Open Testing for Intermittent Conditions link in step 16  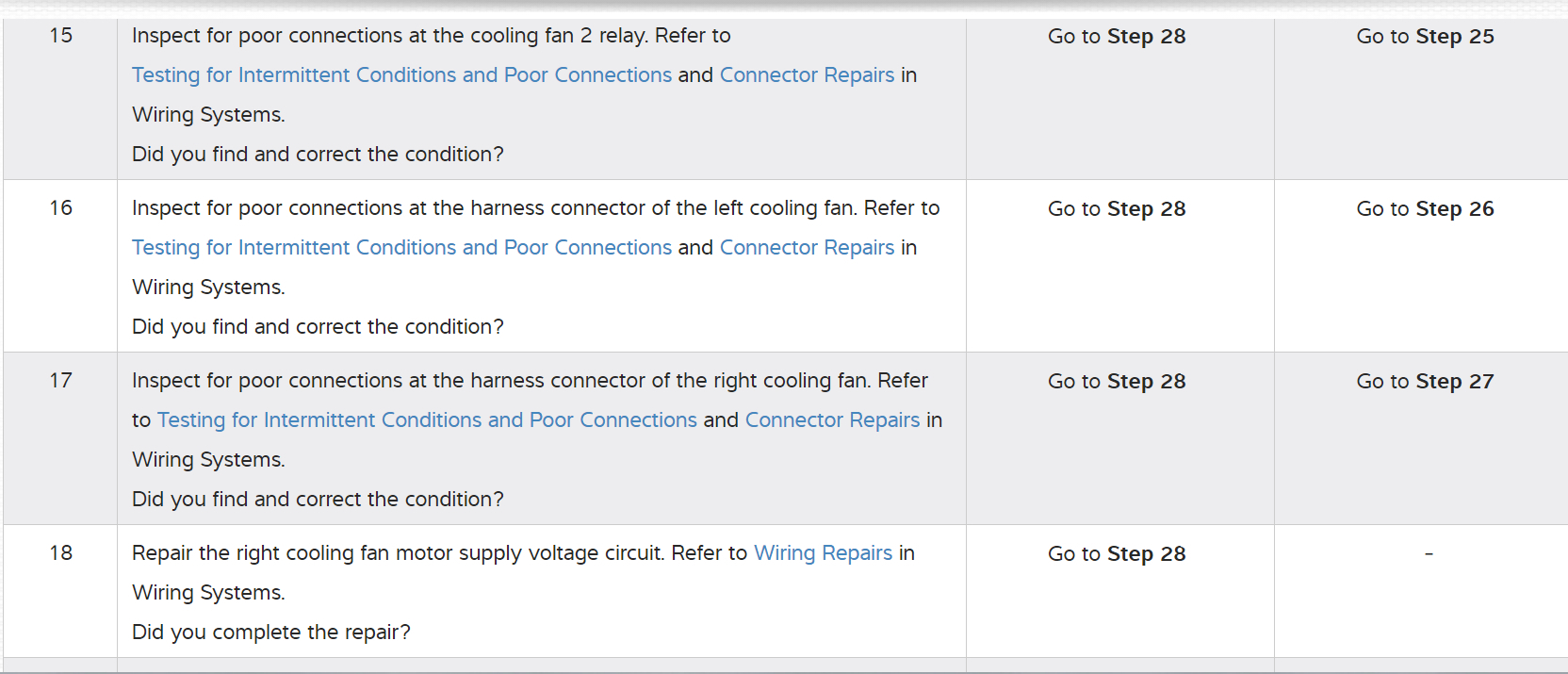coord(401,248)
